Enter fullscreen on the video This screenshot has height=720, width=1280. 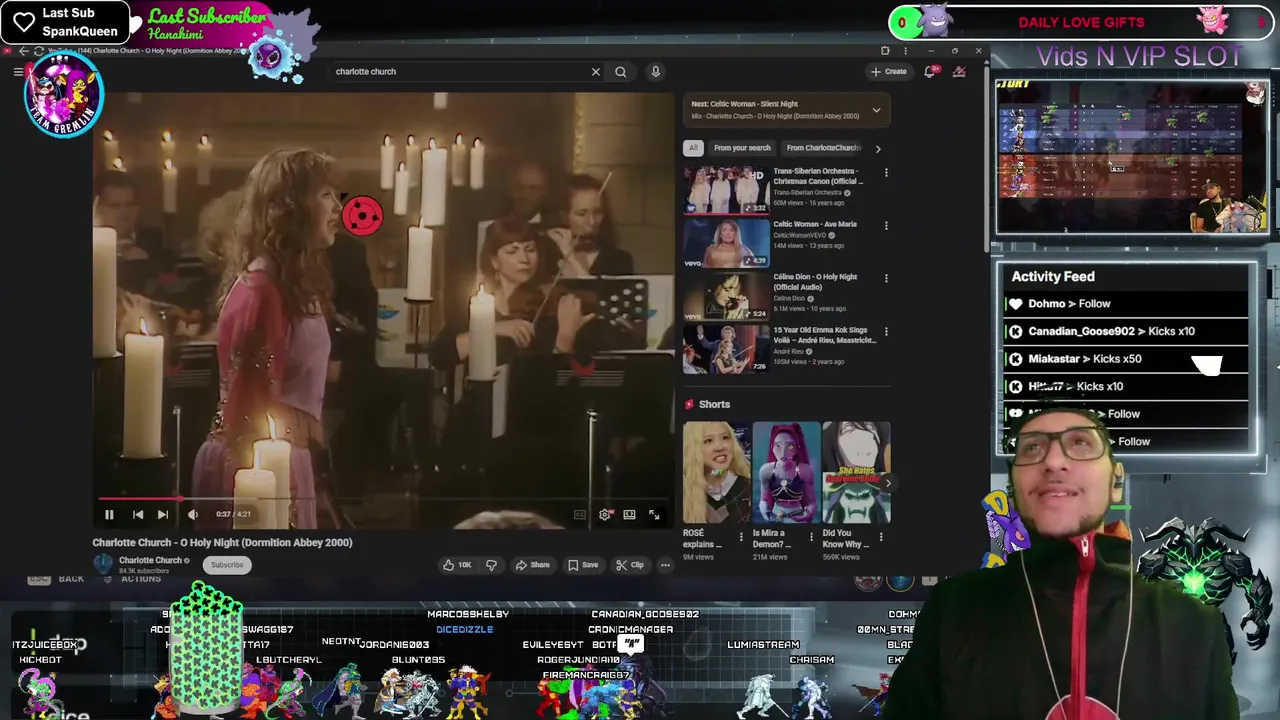[x=654, y=514]
